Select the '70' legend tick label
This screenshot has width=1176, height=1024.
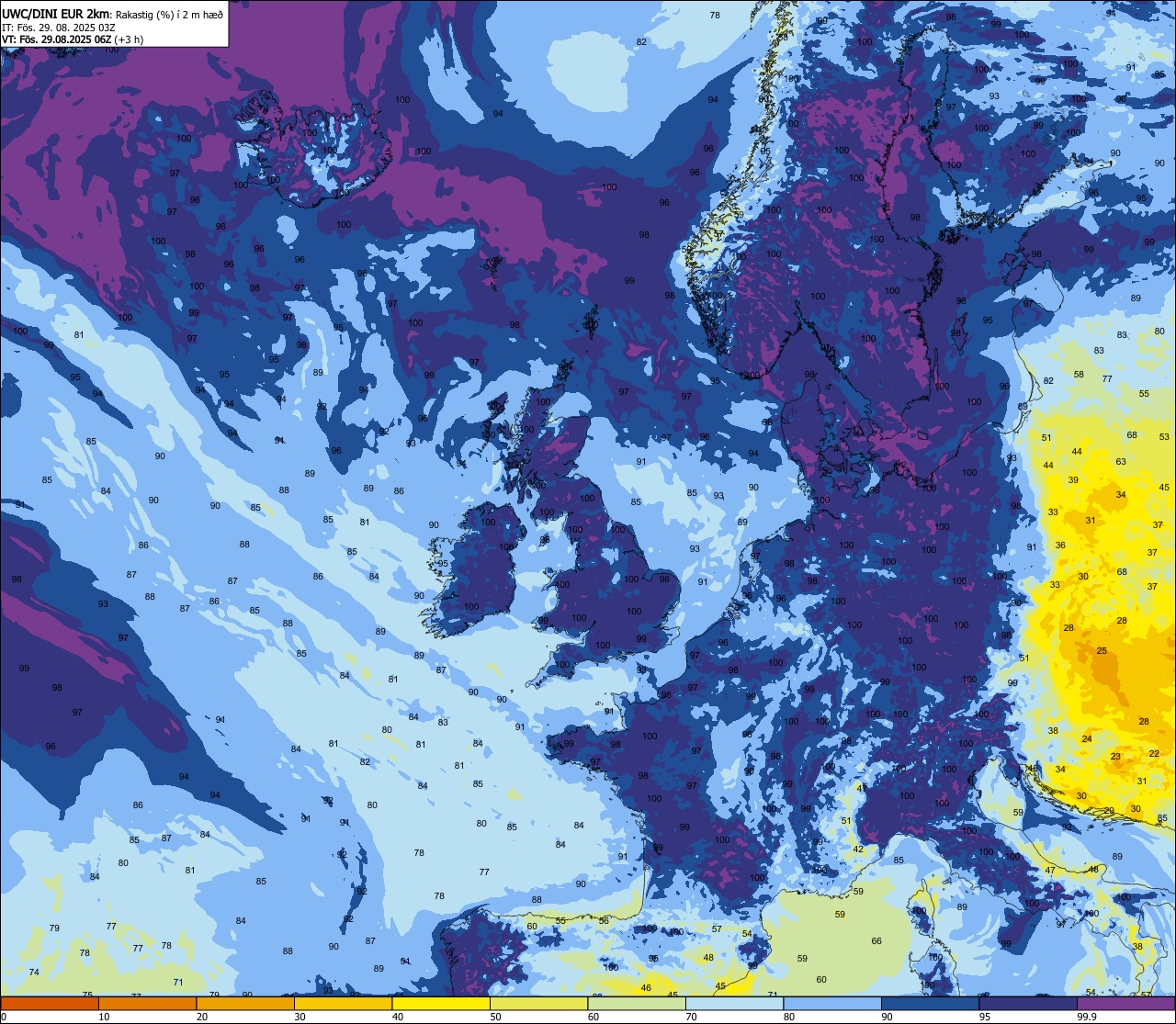692,1017
